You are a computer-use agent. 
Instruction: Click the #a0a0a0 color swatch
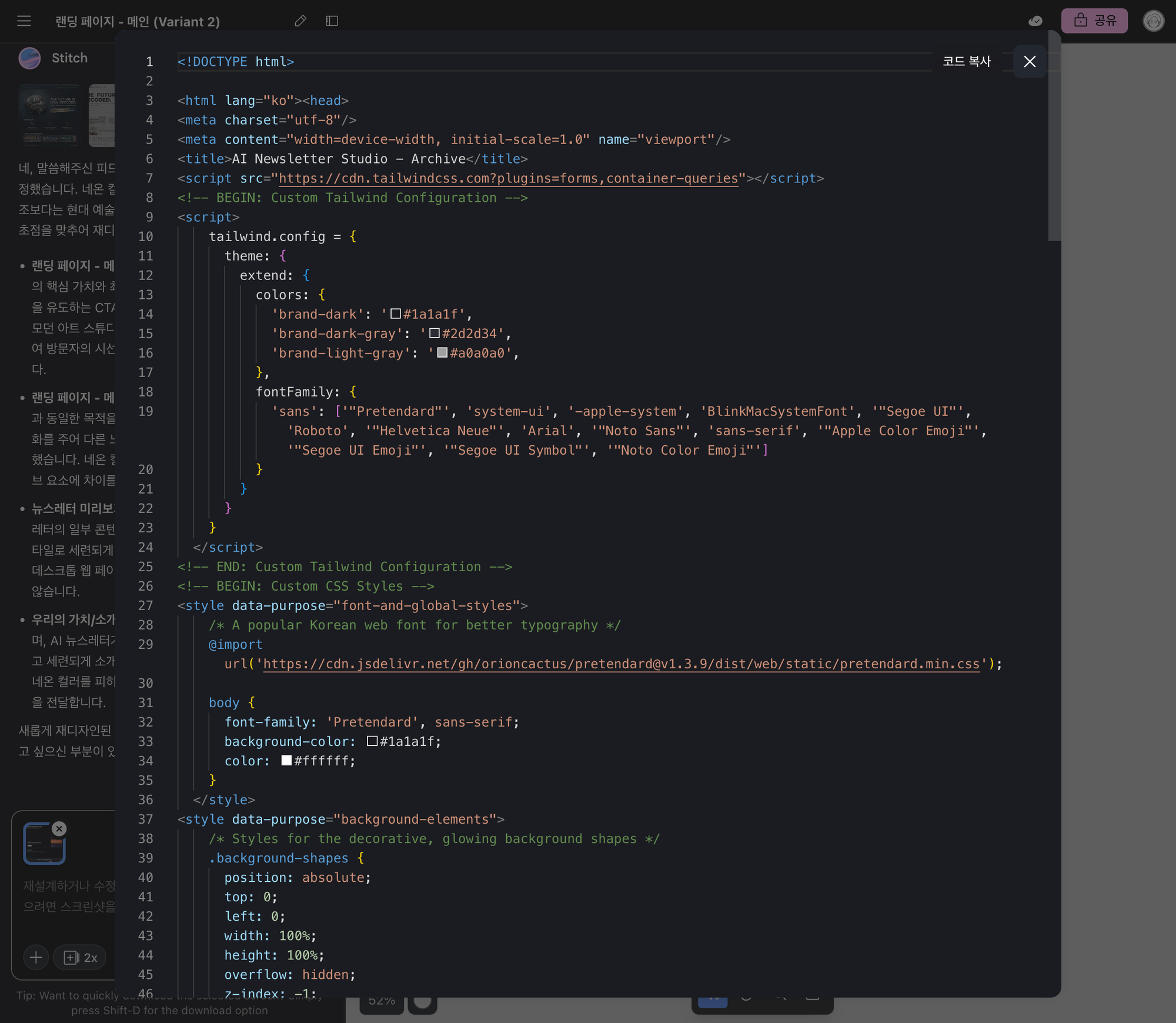(x=442, y=352)
